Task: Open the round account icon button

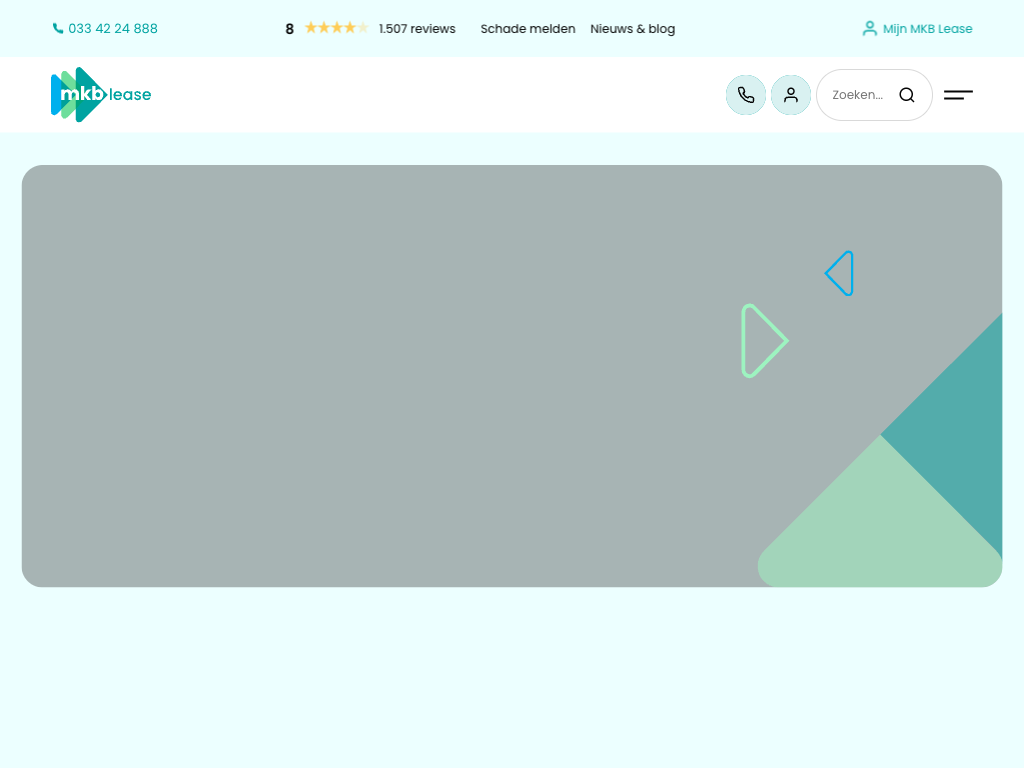Action: [x=791, y=95]
